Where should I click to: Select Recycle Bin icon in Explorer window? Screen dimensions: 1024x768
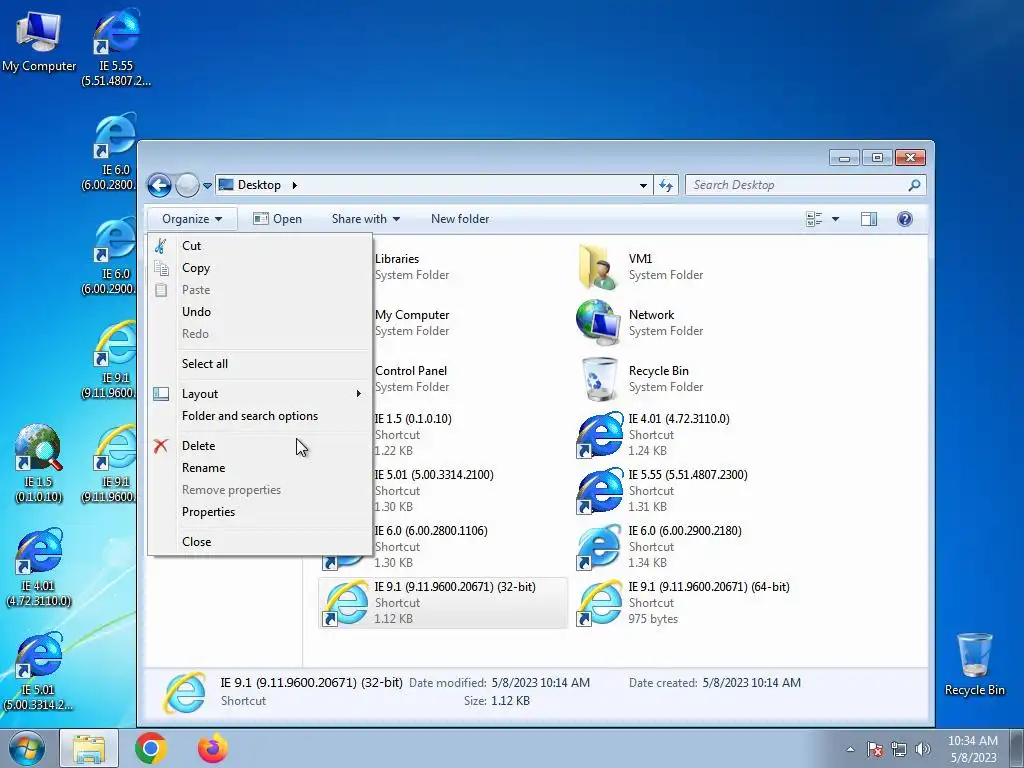click(598, 379)
